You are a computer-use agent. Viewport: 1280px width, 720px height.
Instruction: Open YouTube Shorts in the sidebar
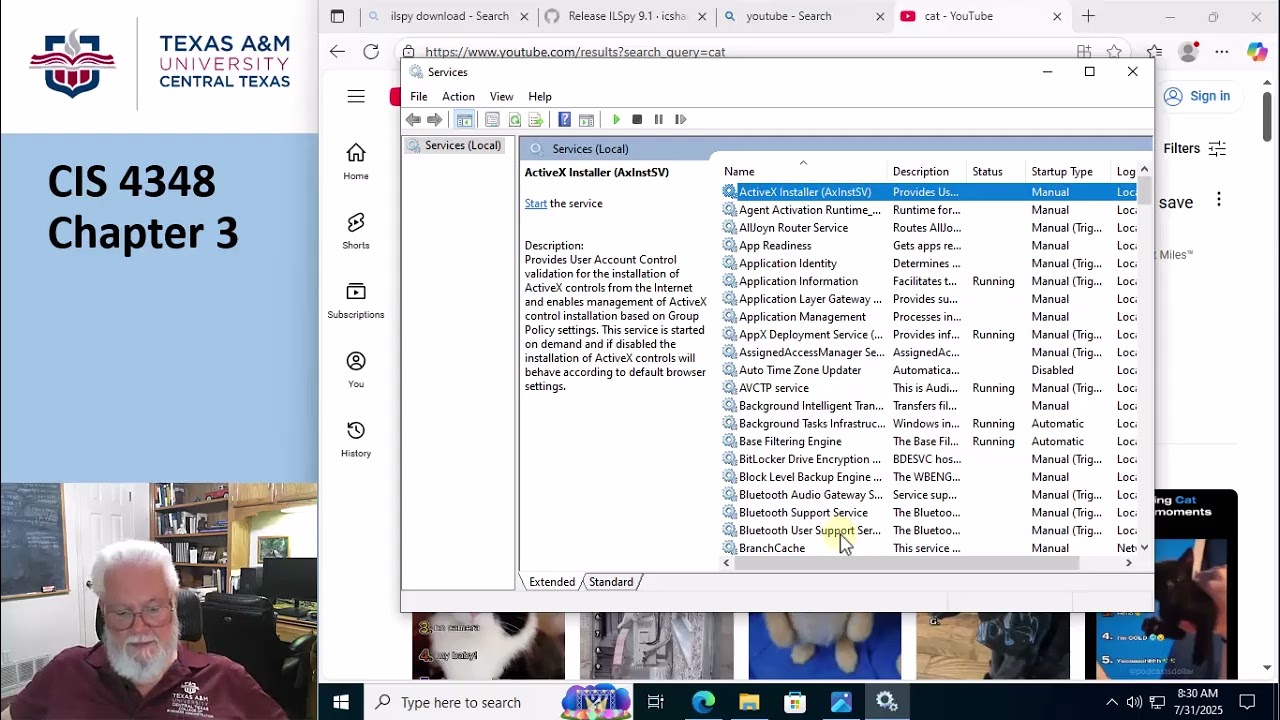coord(356,231)
